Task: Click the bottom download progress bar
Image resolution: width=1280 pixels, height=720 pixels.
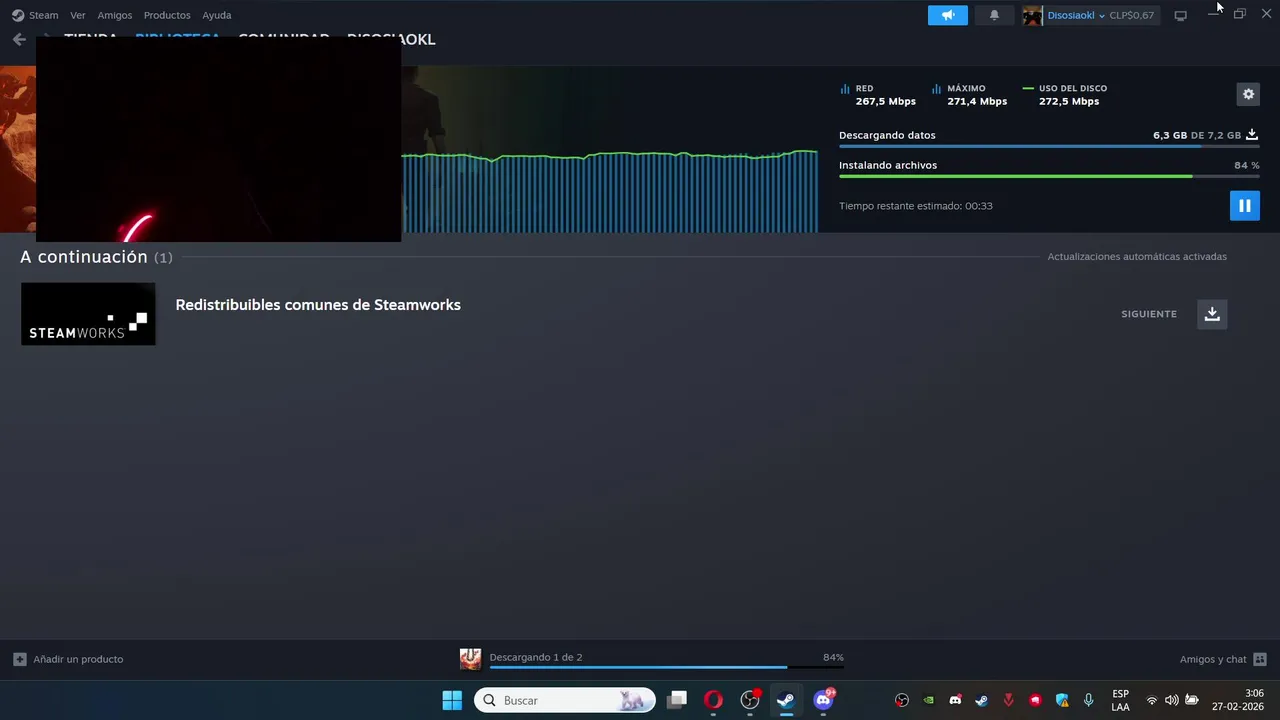Action: (666, 667)
